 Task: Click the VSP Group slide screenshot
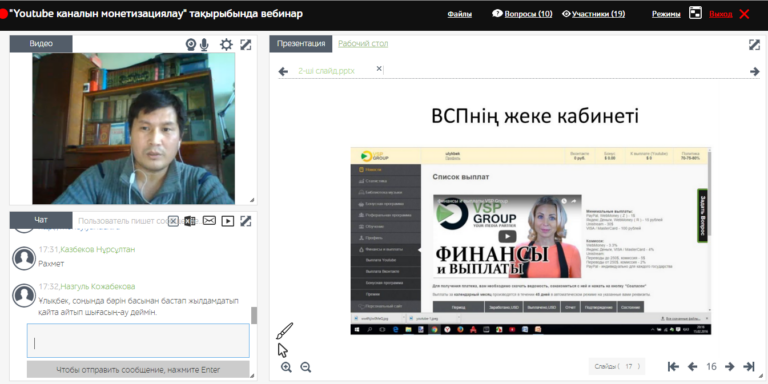point(530,240)
